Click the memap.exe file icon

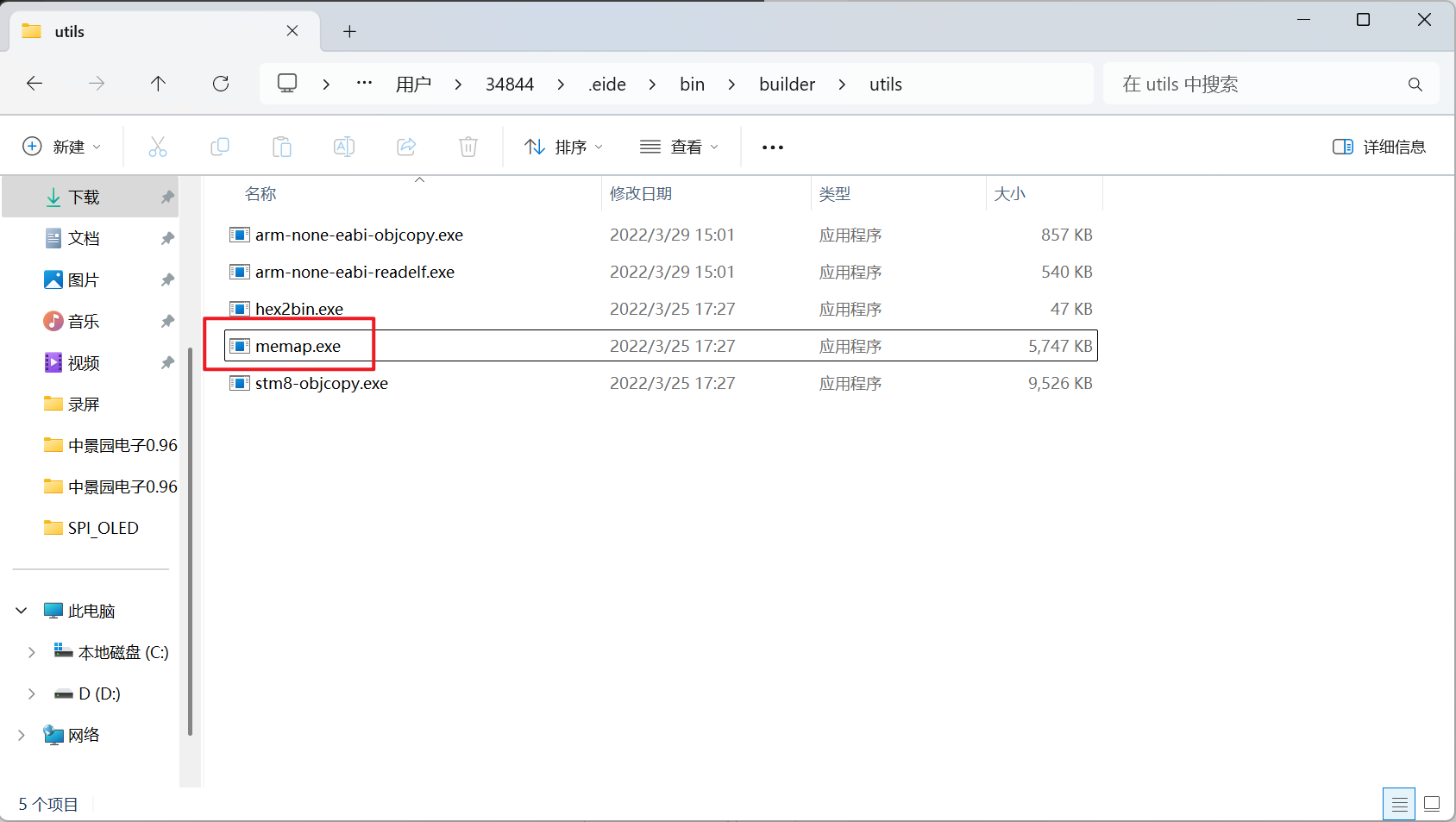coord(240,346)
